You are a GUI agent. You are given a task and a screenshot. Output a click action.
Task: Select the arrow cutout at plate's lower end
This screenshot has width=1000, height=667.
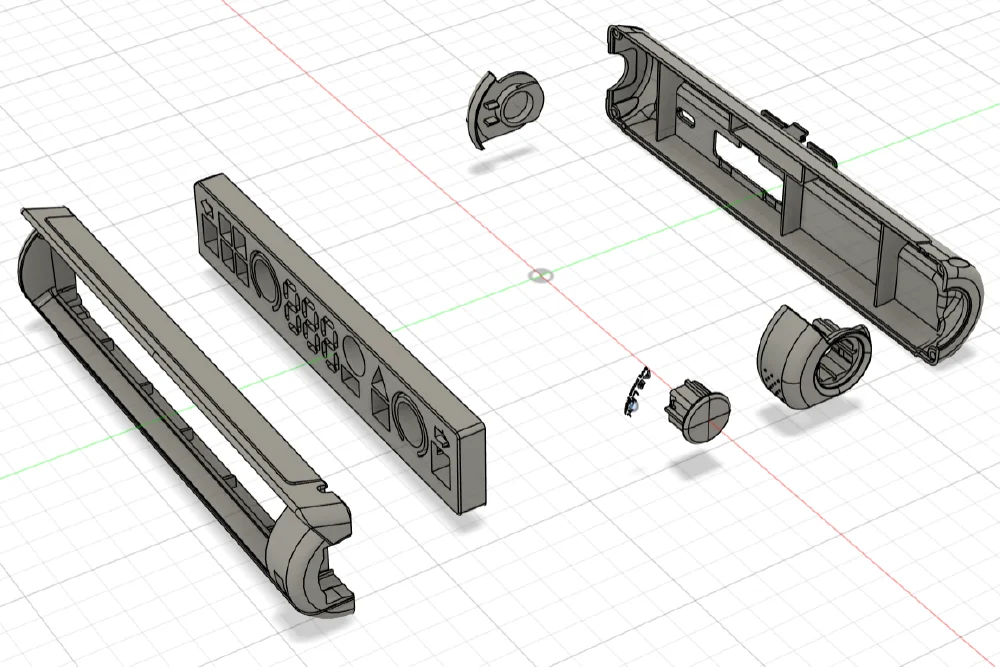(442, 438)
